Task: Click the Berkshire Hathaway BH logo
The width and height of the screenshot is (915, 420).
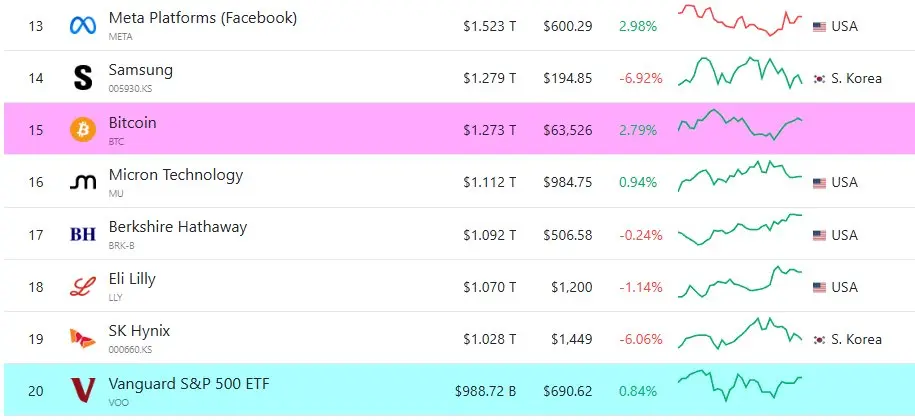Action: pyautogui.click(x=83, y=234)
